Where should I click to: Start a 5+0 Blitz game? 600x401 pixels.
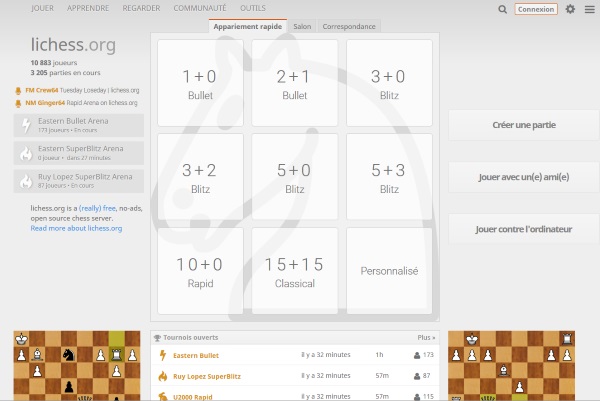tap(295, 177)
